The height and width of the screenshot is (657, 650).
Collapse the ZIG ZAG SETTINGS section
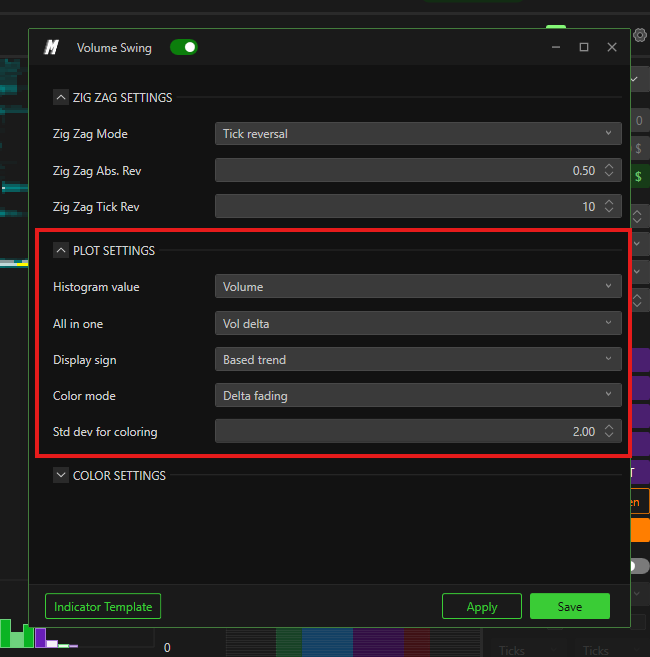point(61,98)
